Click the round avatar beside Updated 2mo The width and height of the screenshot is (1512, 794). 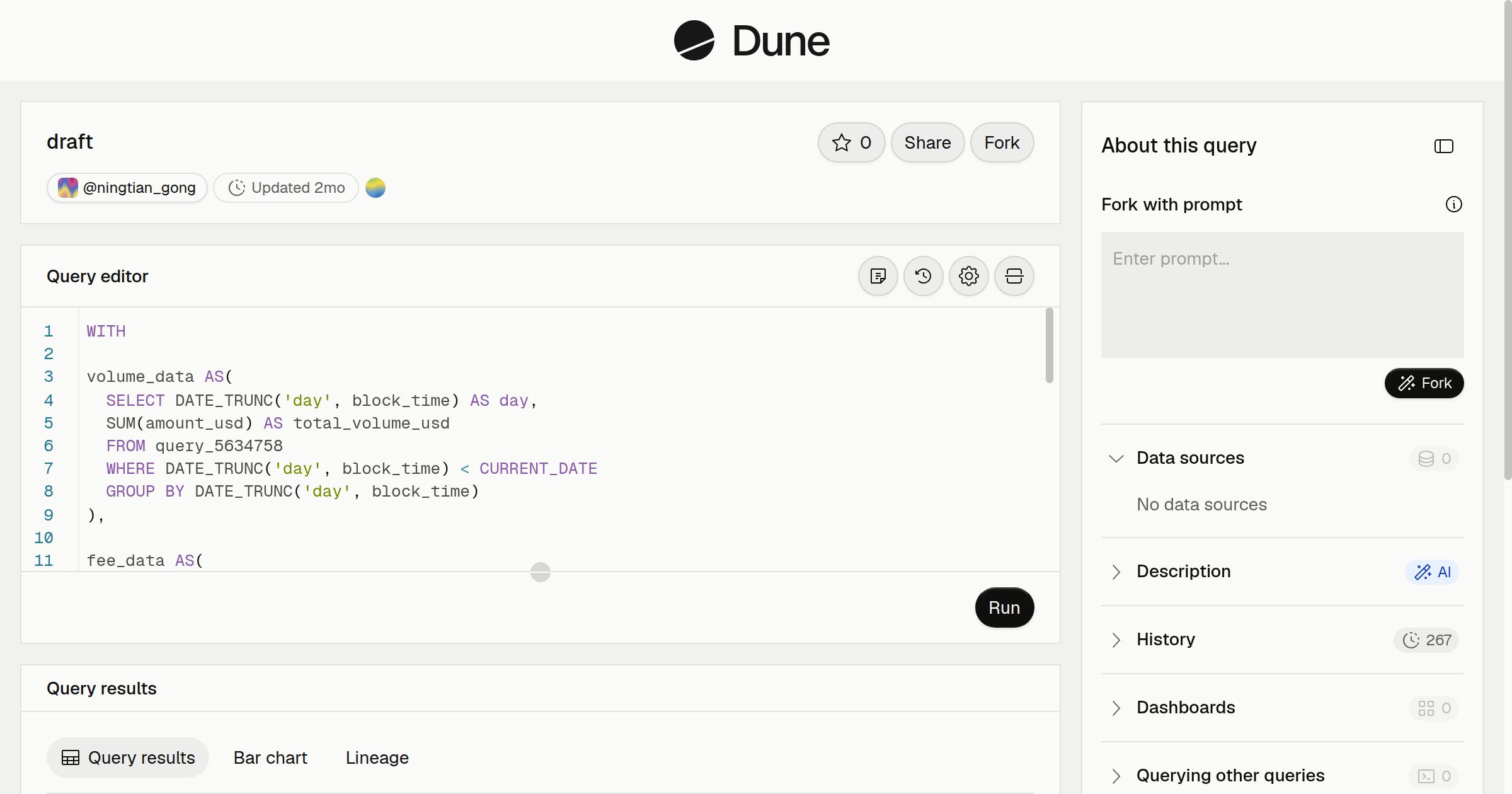click(375, 188)
